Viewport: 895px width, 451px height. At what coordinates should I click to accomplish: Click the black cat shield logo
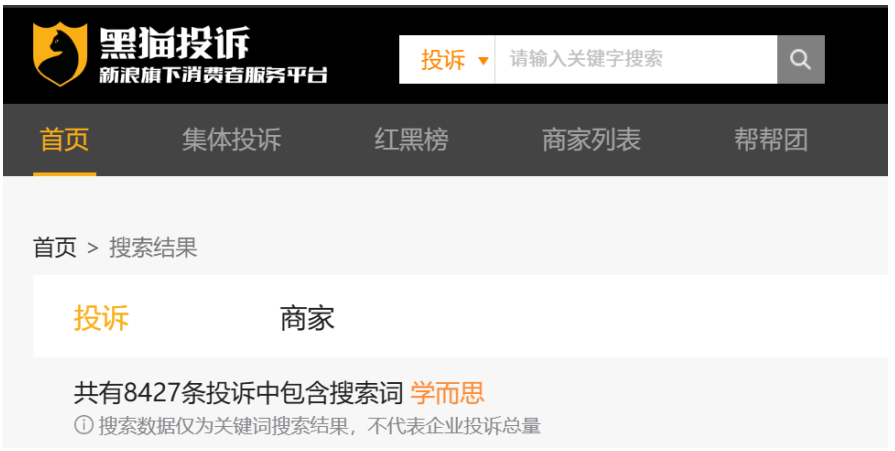[60, 54]
